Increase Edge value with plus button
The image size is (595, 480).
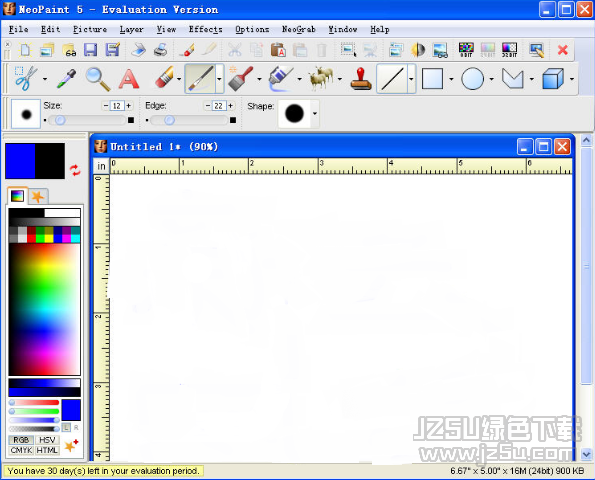(231, 105)
